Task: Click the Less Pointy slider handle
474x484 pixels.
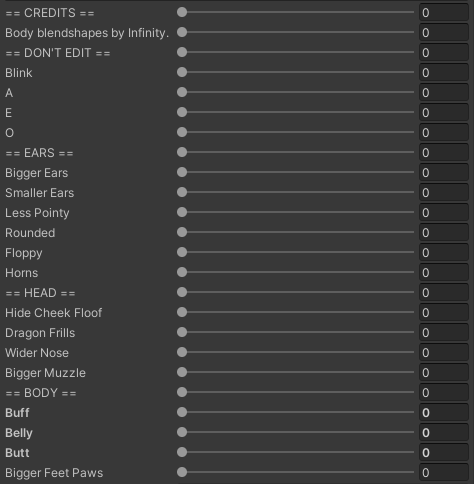Action: [182, 212]
